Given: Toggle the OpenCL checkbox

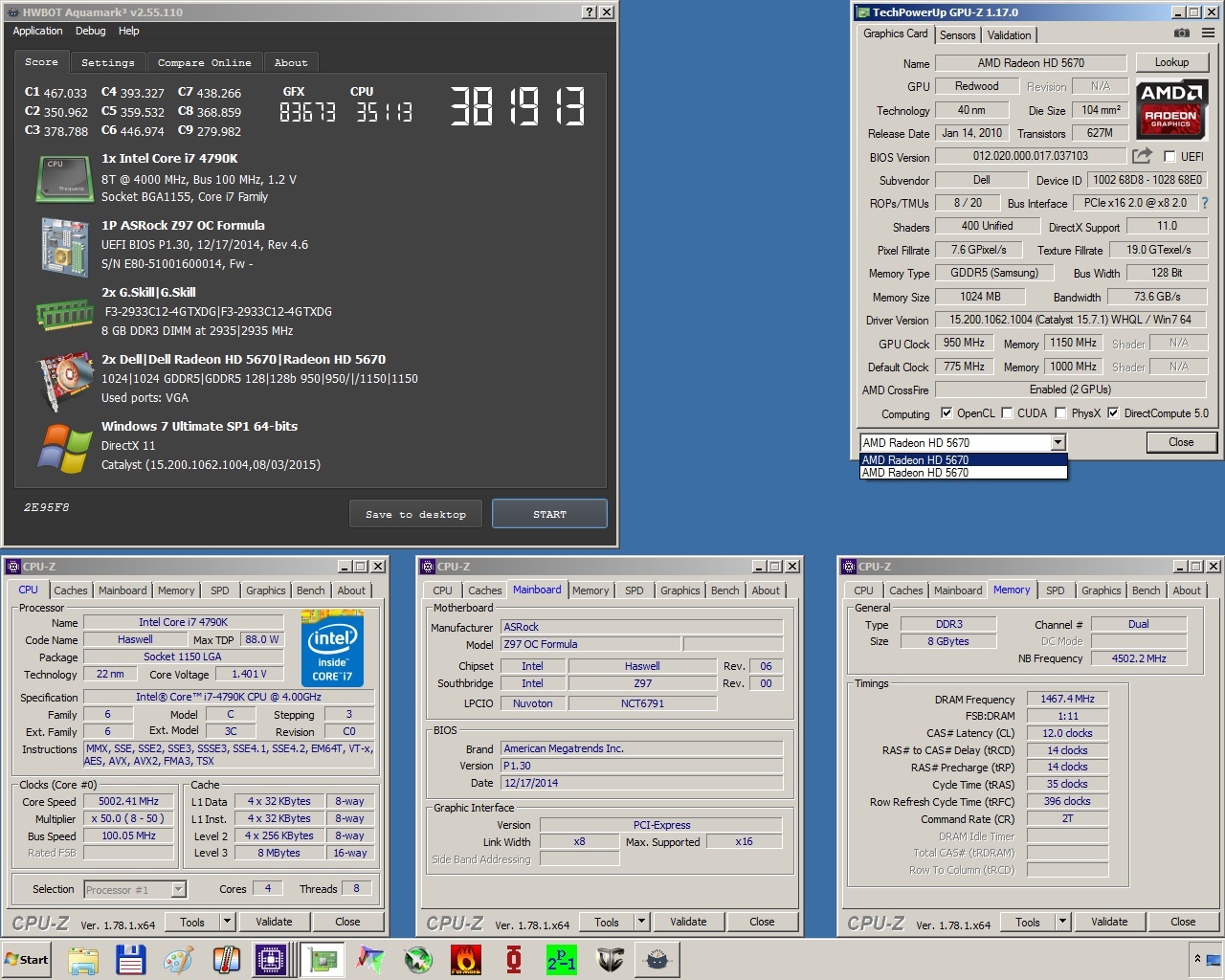Looking at the screenshot, I should [947, 413].
